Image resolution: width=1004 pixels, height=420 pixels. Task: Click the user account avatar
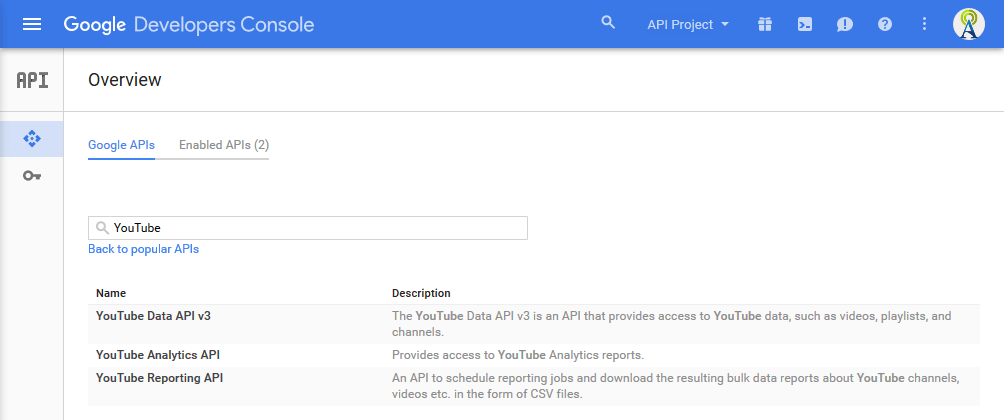point(969,24)
